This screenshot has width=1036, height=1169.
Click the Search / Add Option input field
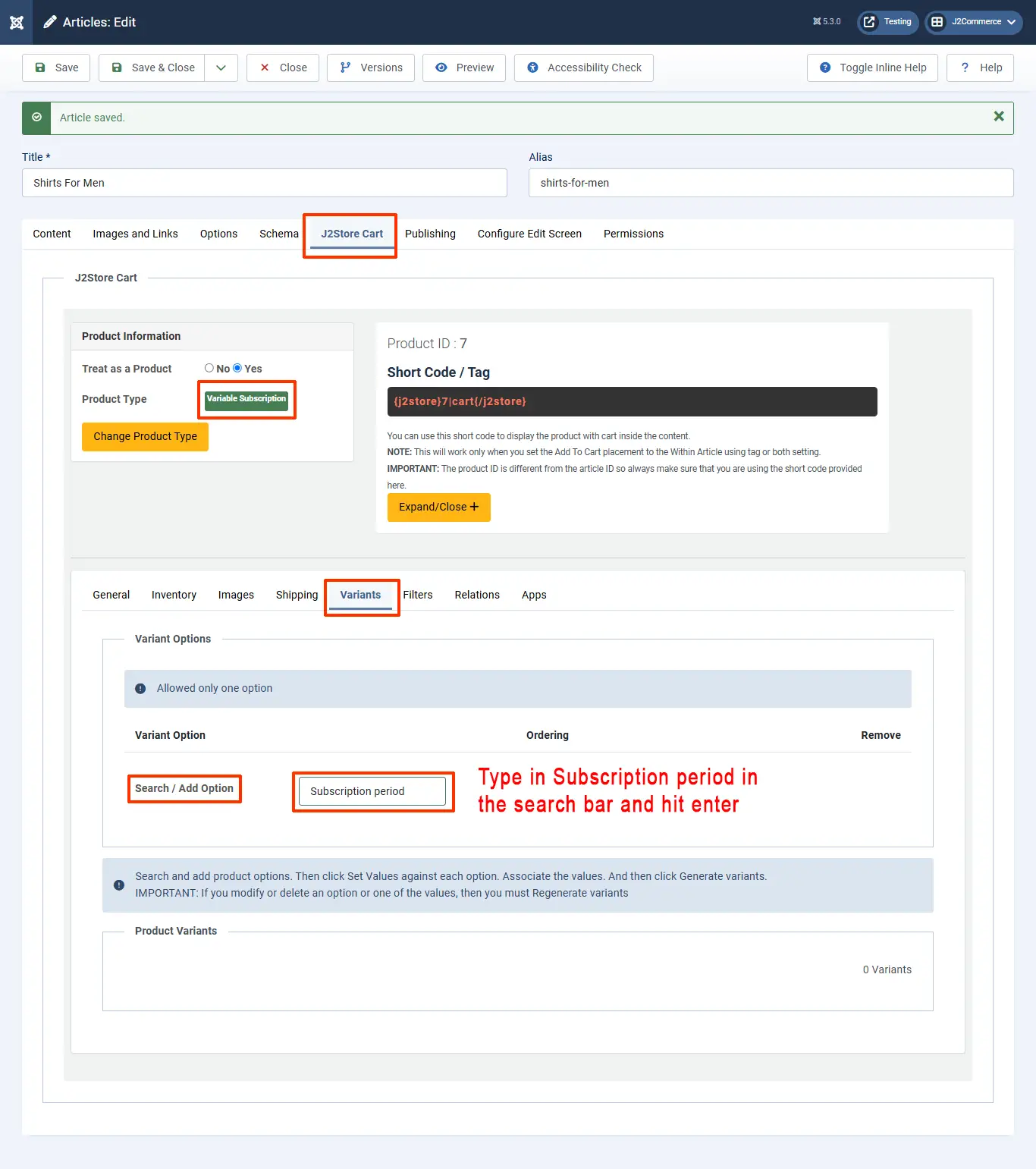(x=372, y=791)
